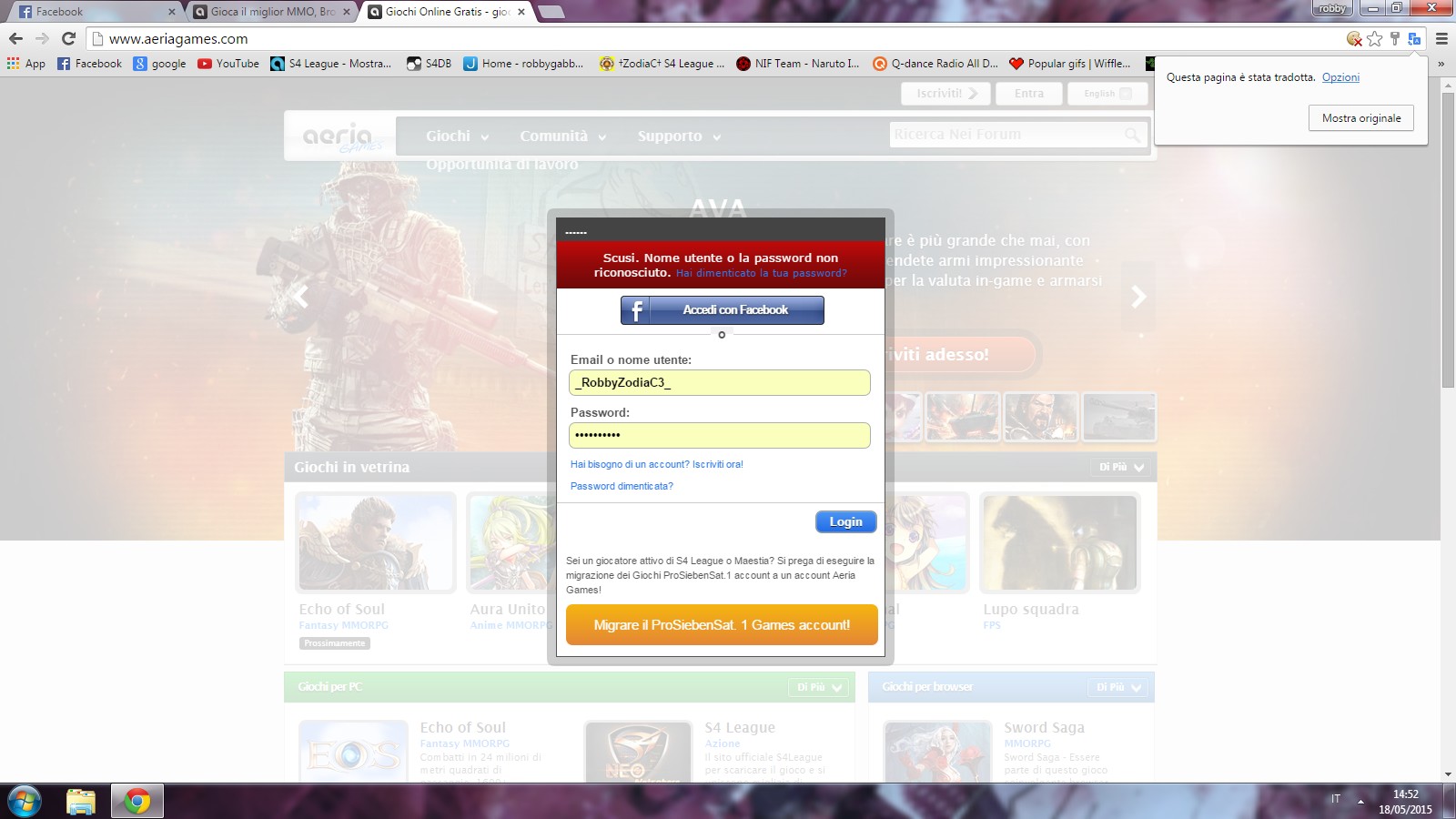Open translation Opzioni link

pyautogui.click(x=1340, y=77)
